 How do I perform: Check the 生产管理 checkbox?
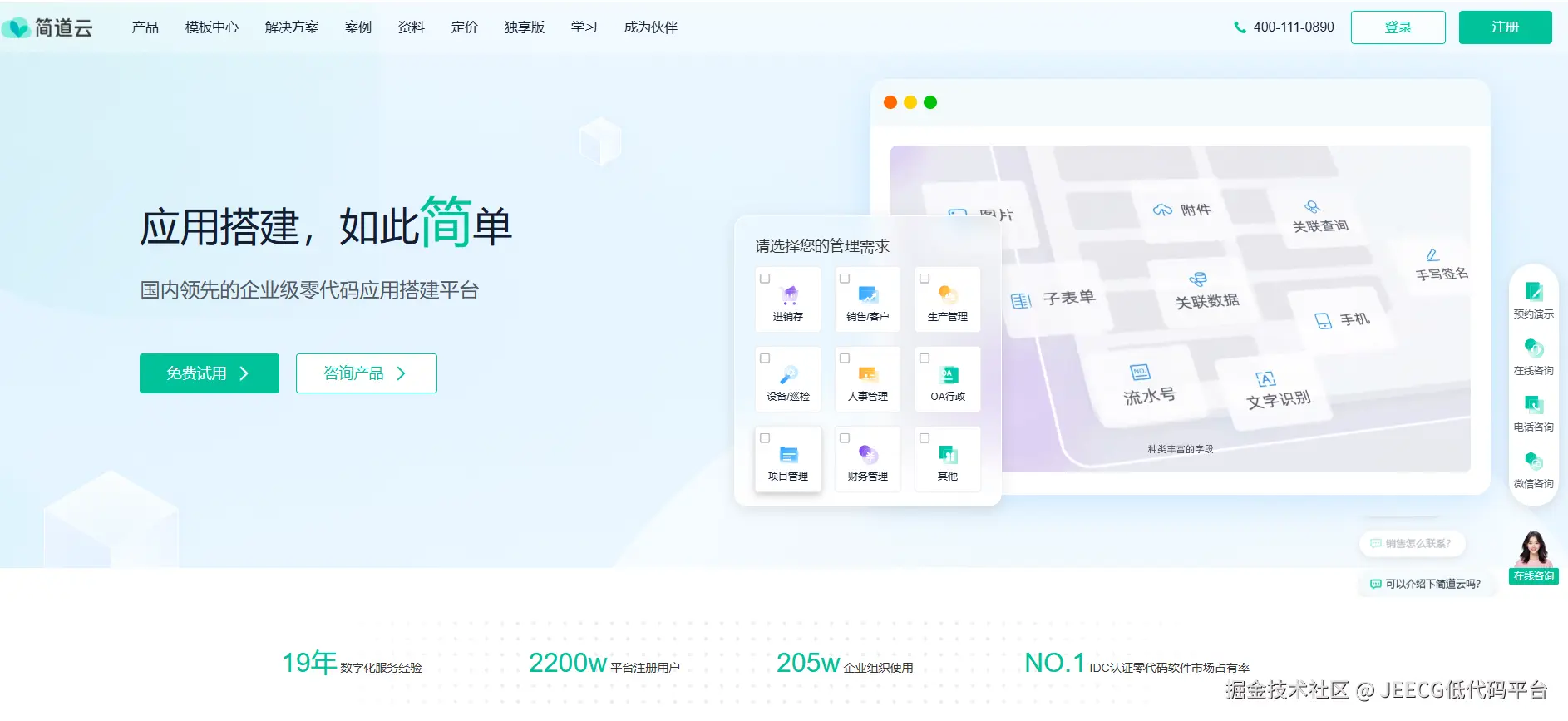coord(925,279)
